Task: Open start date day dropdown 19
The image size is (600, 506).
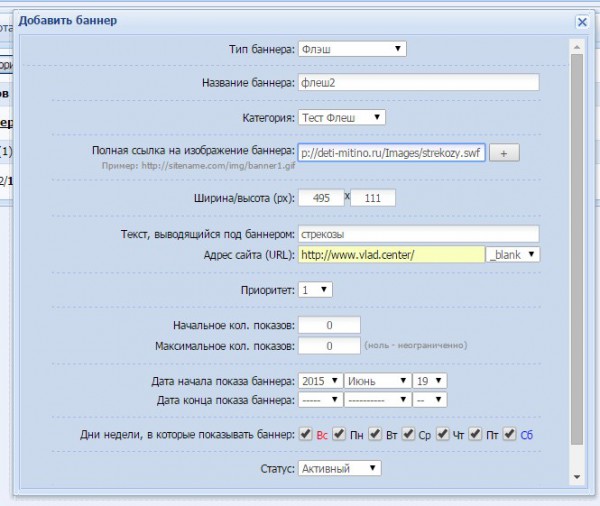Action: [x=429, y=381]
